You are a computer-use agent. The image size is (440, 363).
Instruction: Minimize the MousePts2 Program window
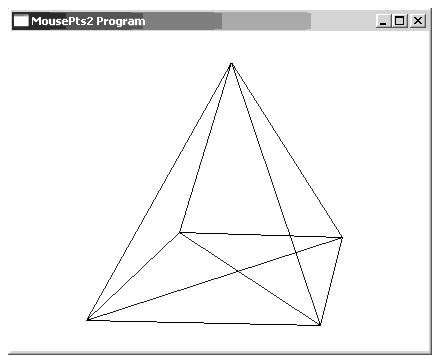pyautogui.click(x=383, y=21)
